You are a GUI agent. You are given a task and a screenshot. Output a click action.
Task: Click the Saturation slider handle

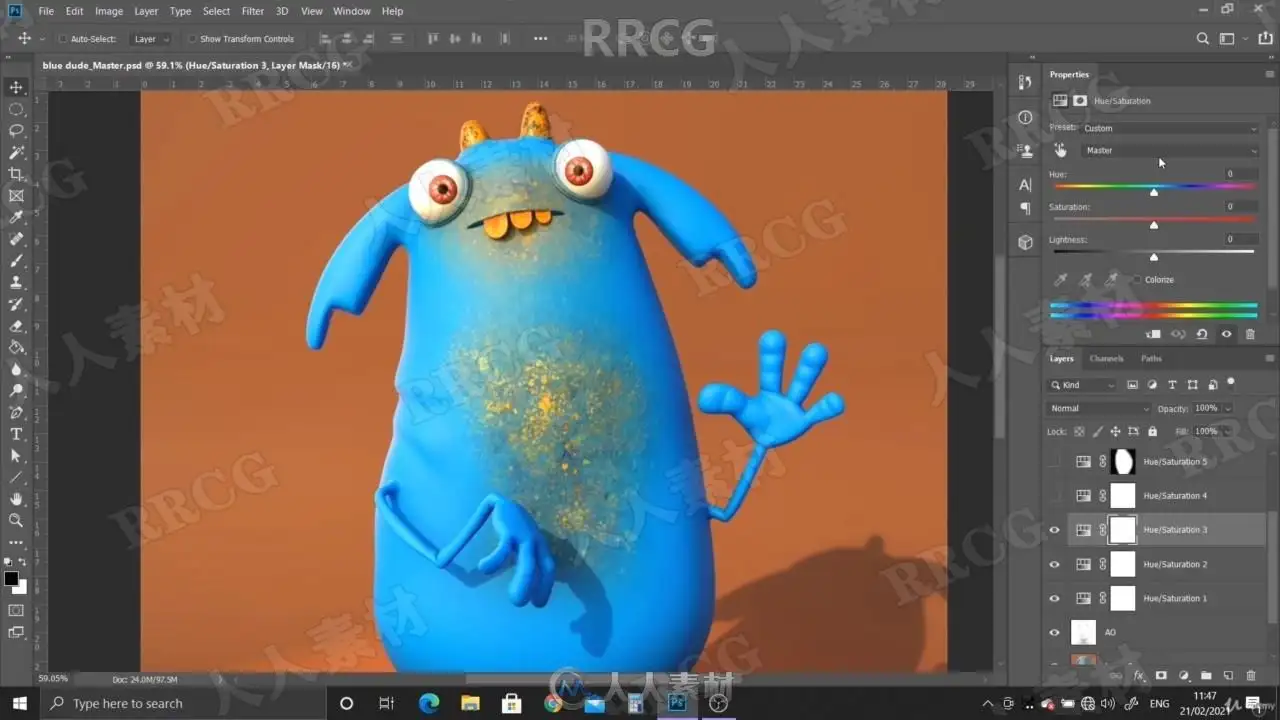pos(1154,225)
